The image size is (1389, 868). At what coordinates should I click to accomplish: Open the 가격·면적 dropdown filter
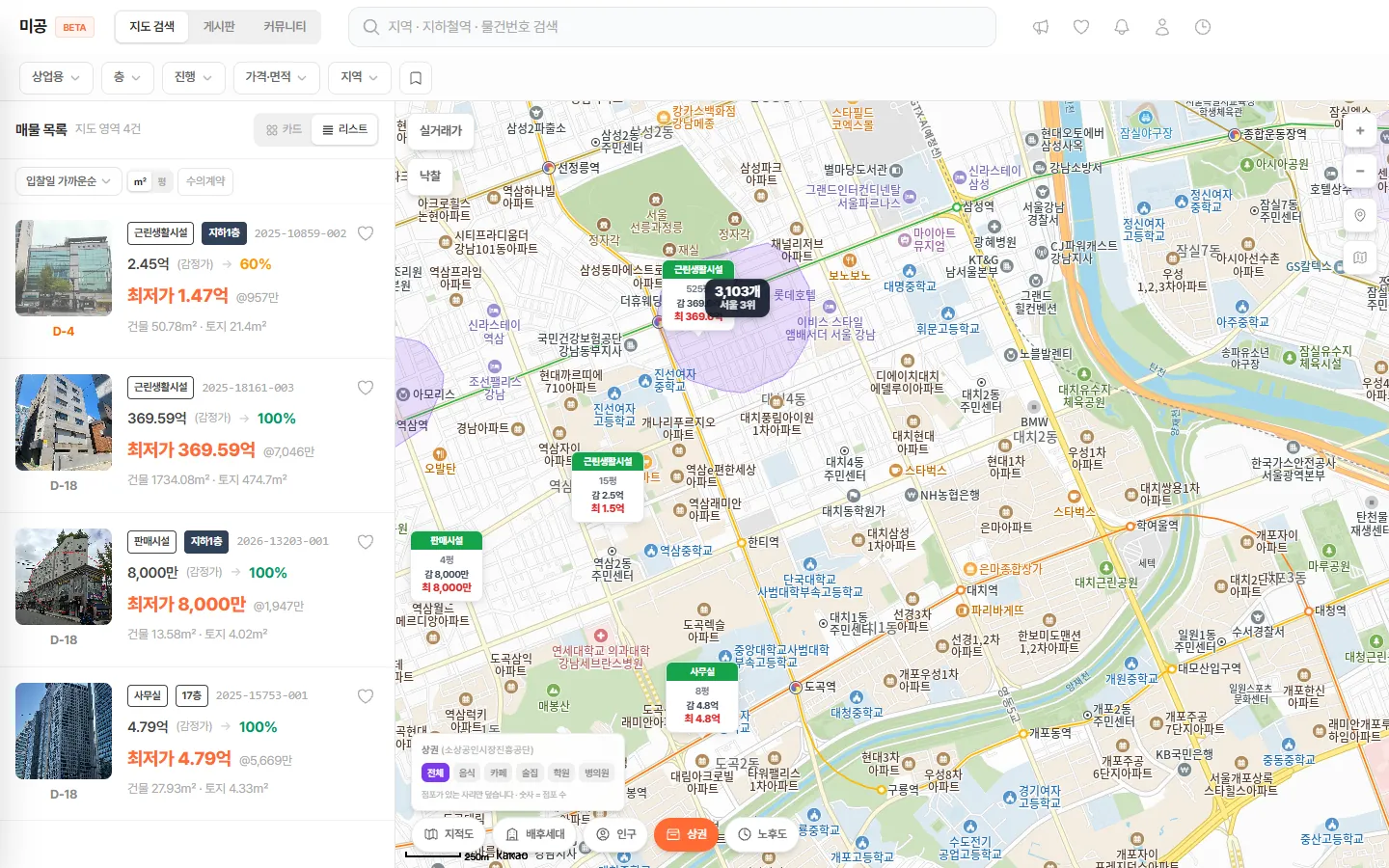[276, 77]
